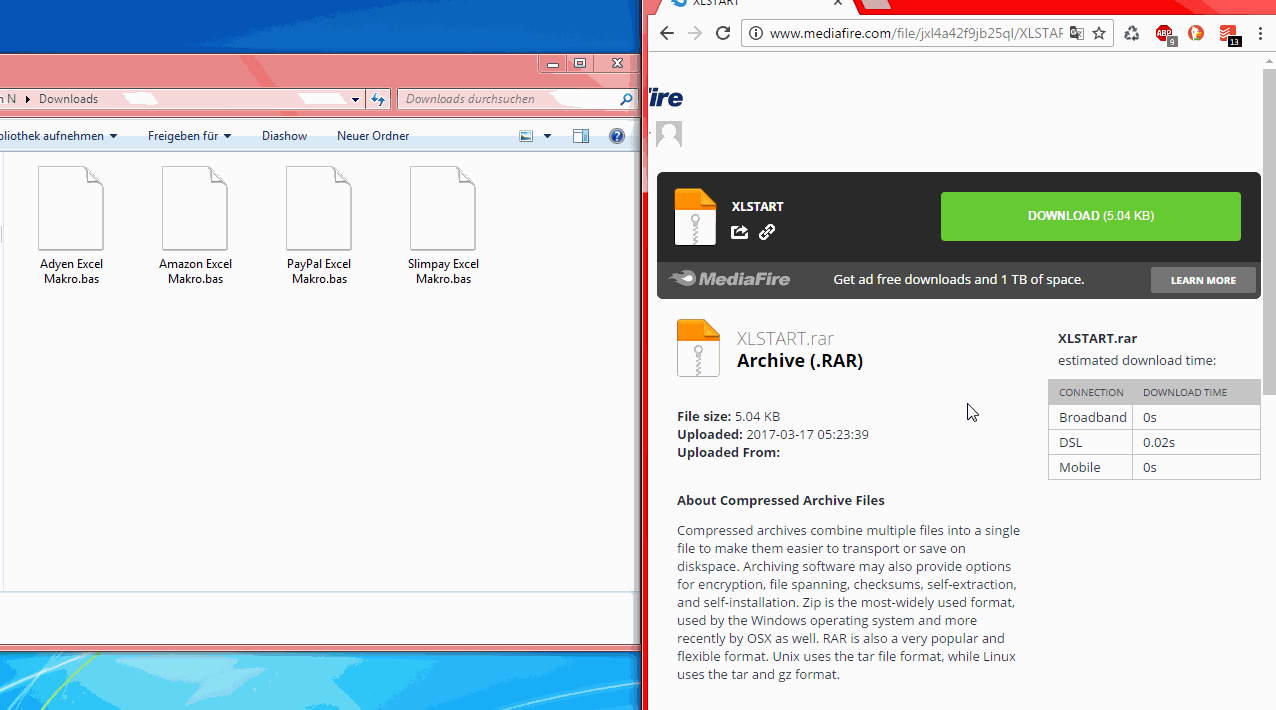Click the 'CONNECTION' table header
1276x710 pixels.
coord(1091,392)
